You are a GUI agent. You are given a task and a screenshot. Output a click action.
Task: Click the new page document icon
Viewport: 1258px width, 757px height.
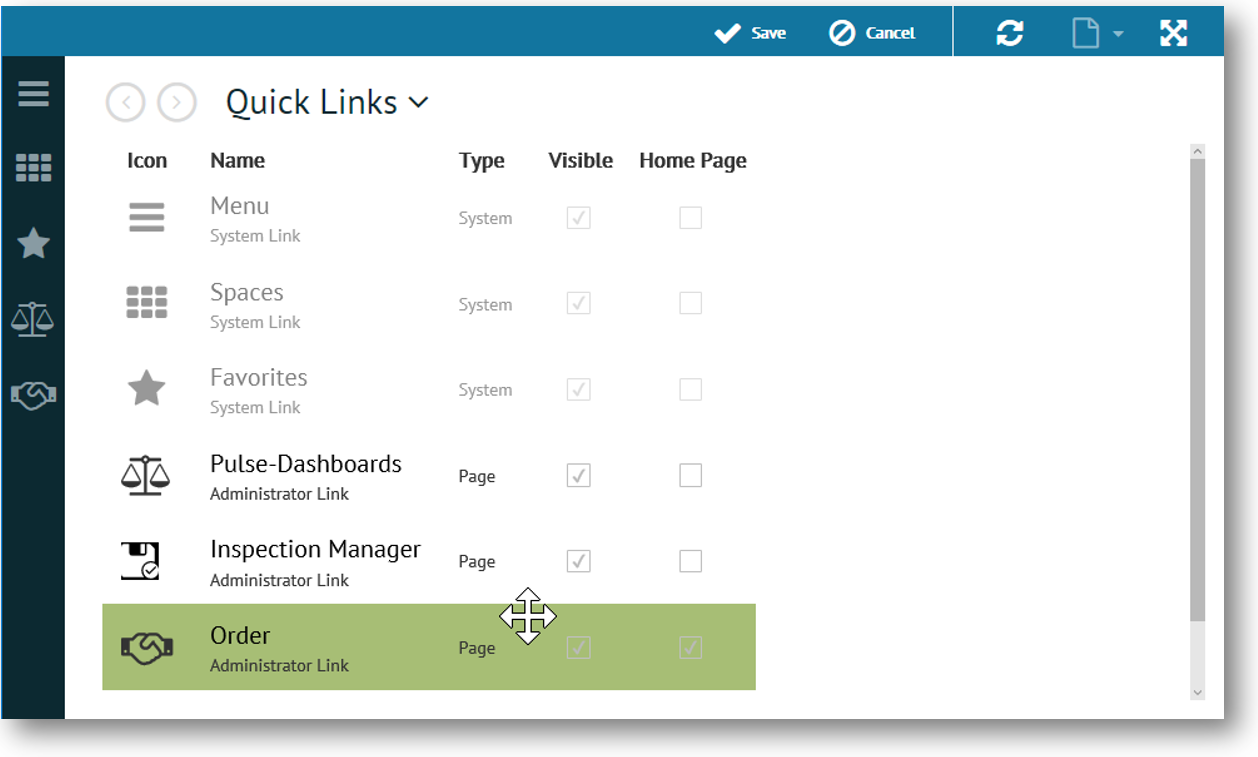(x=1085, y=33)
